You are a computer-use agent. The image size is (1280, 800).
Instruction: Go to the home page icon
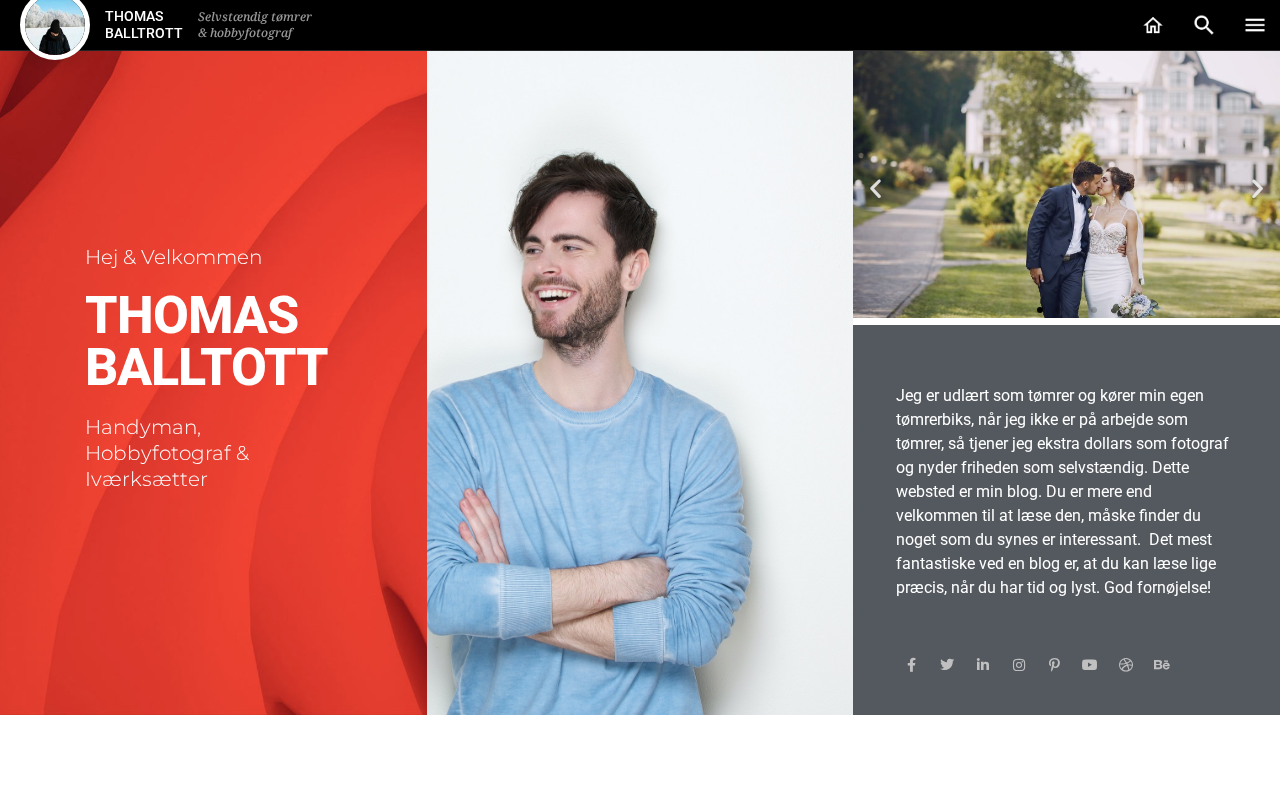tap(1153, 25)
